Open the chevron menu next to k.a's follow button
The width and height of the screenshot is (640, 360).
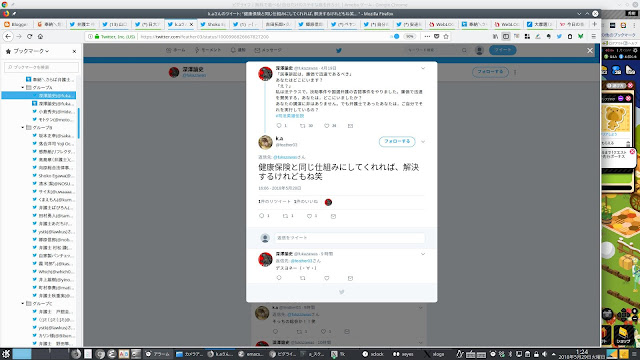click(x=423, y=142)
